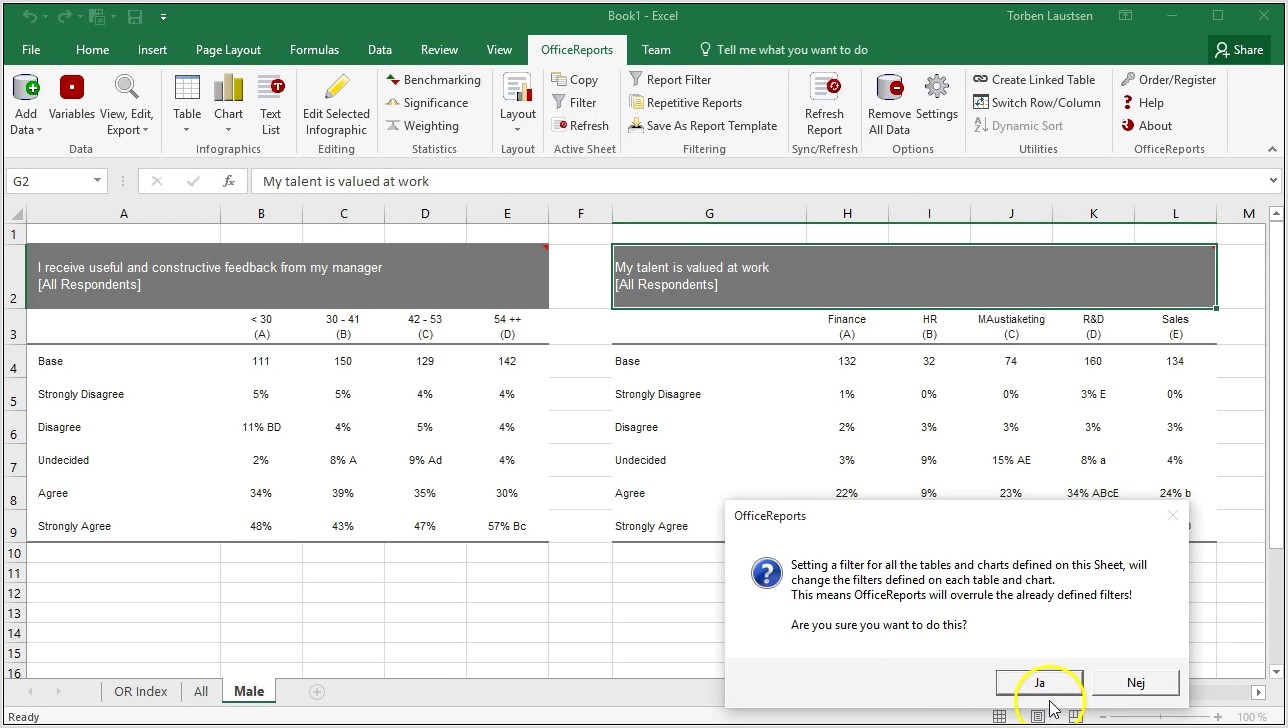Open the OR Index sheet

coord(141,691)
